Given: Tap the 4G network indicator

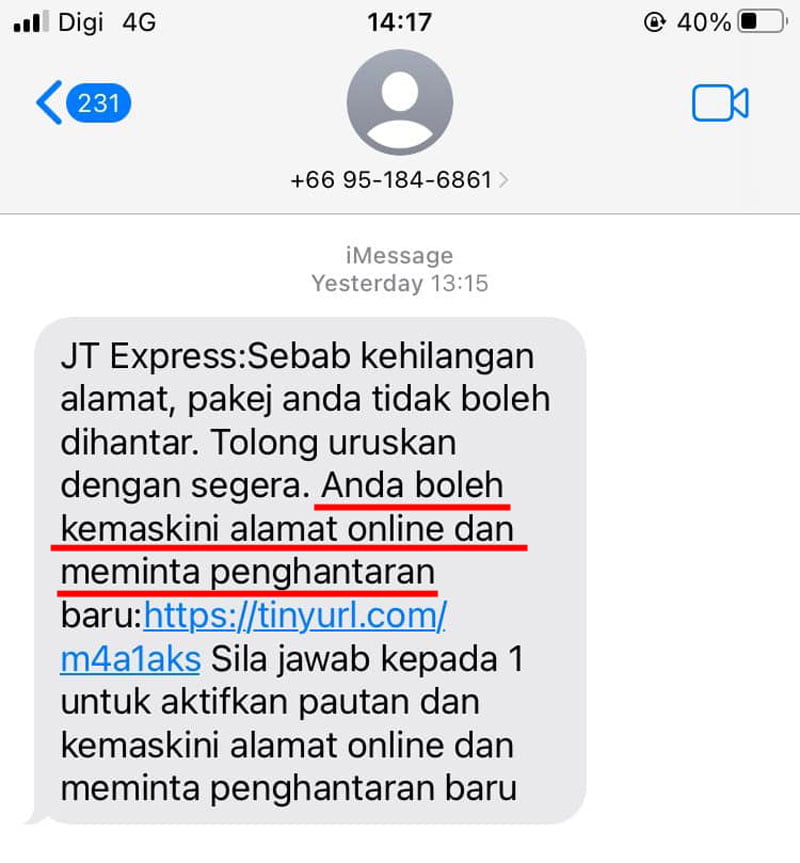Looking at the screenshot, I should click(139, 23).
